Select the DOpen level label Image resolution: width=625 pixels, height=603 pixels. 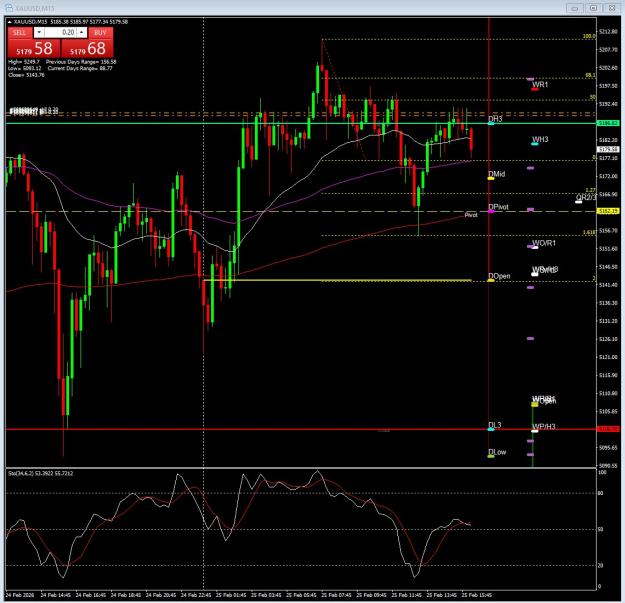click(499, 276)
